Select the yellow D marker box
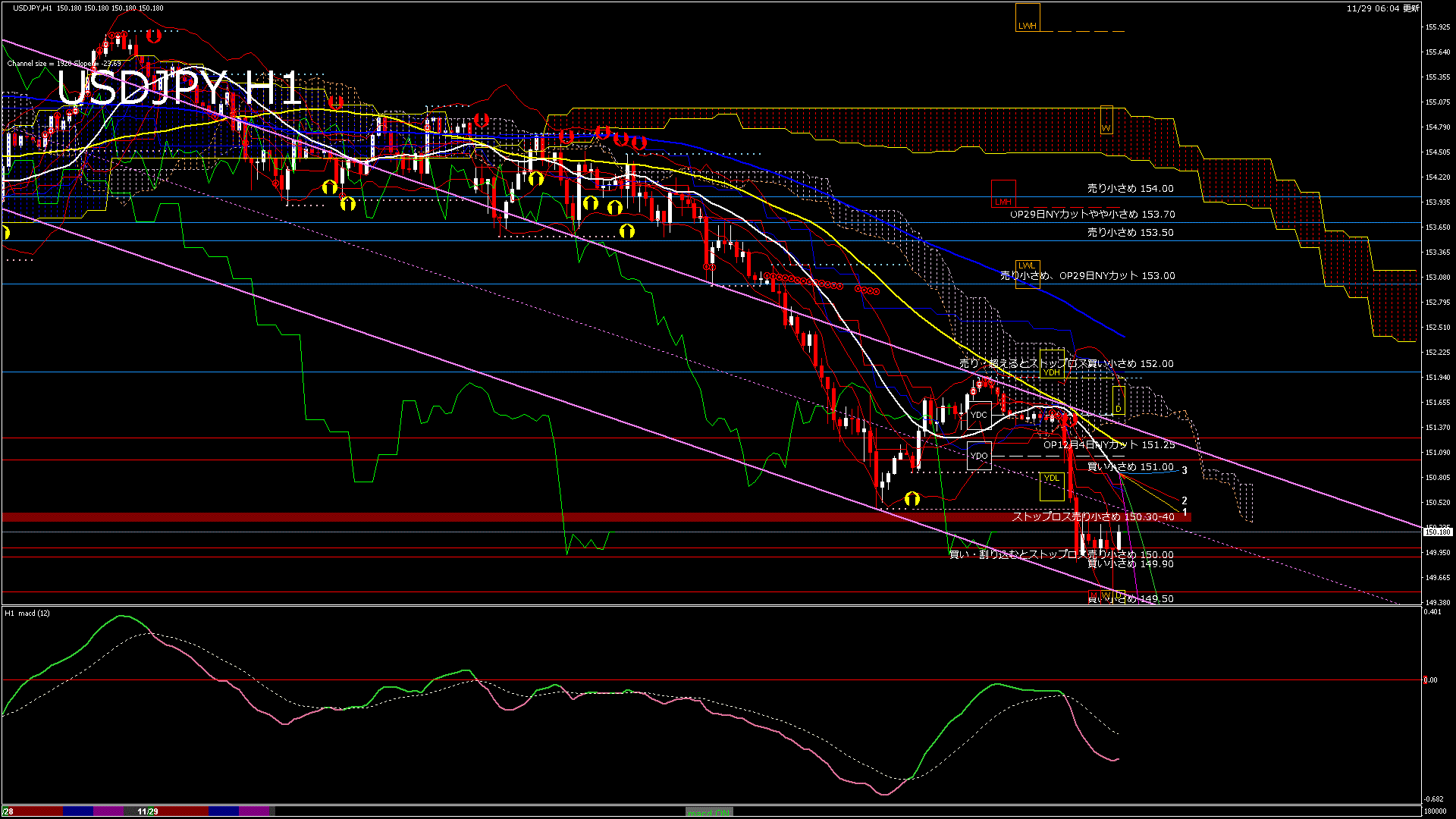 [1119, 402]
